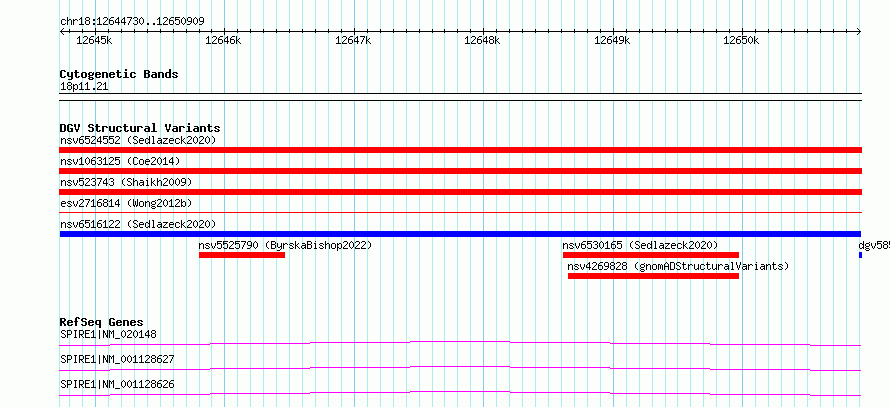This screenshot has width=890, height=407.
Task: Click the DGV Structural Variants track title
Action: point(140,128)
